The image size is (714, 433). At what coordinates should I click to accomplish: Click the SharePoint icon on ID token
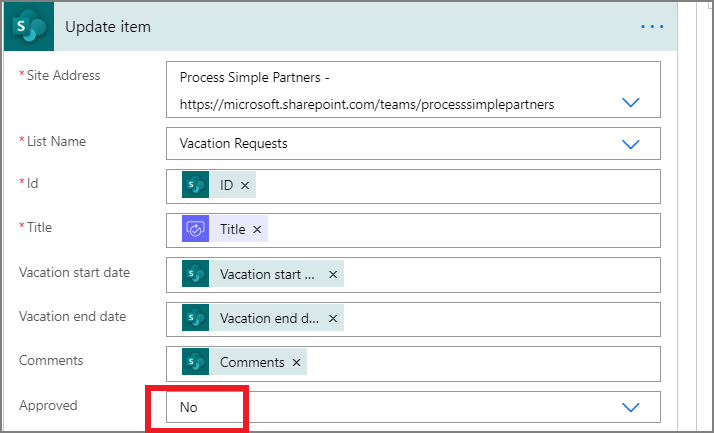click(x=195, y=185)
